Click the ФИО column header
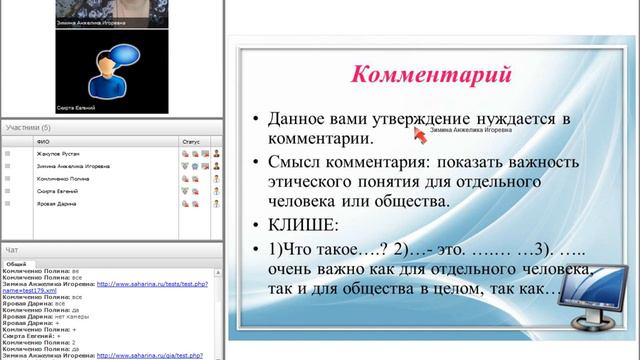 (x=106, y=142)
